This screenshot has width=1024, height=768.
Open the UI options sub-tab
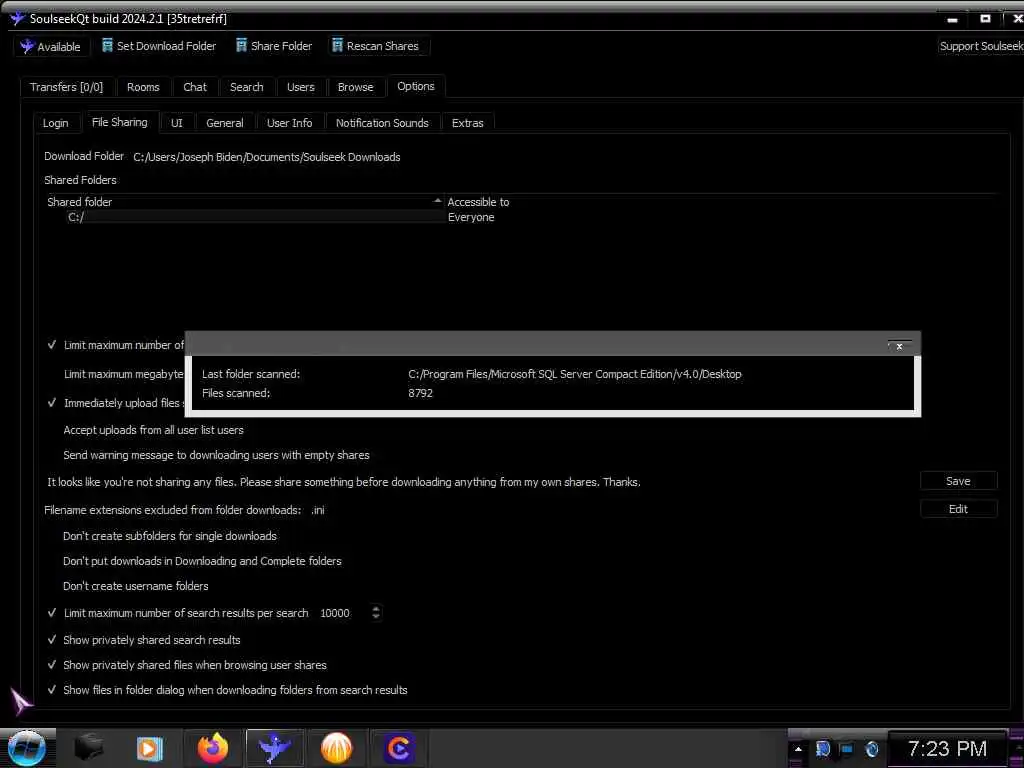[176, 123]
